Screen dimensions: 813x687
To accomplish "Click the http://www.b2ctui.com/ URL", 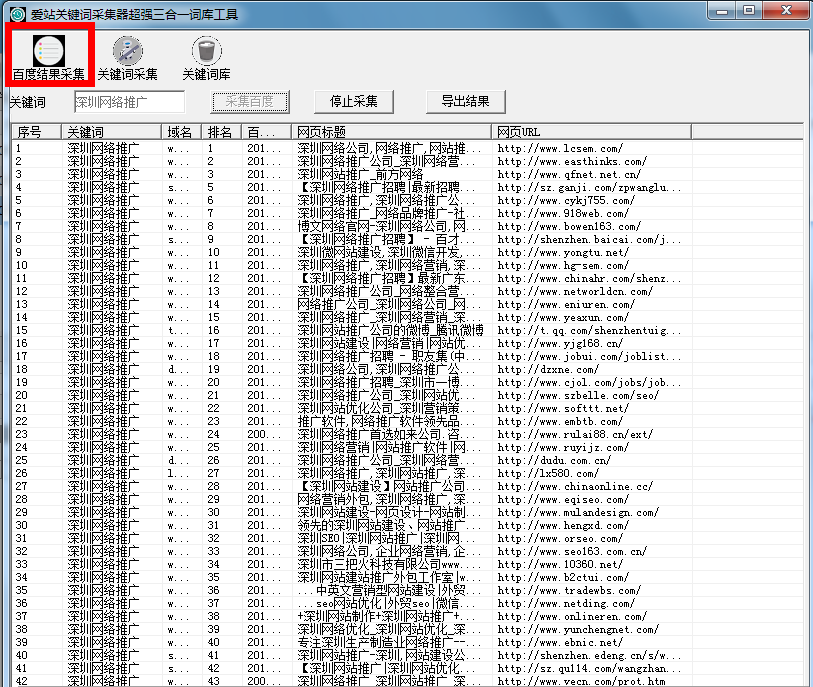I will click(x=563, y=577).
